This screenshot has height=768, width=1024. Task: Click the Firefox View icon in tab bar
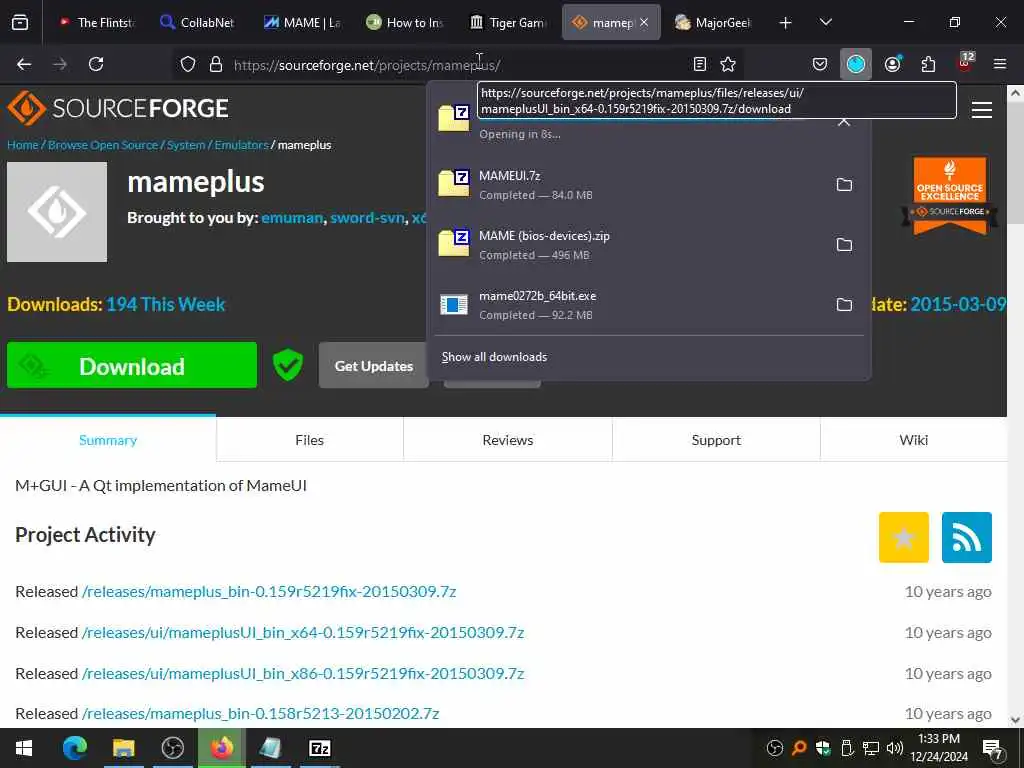pyautogui.click(x=20, y=23)
